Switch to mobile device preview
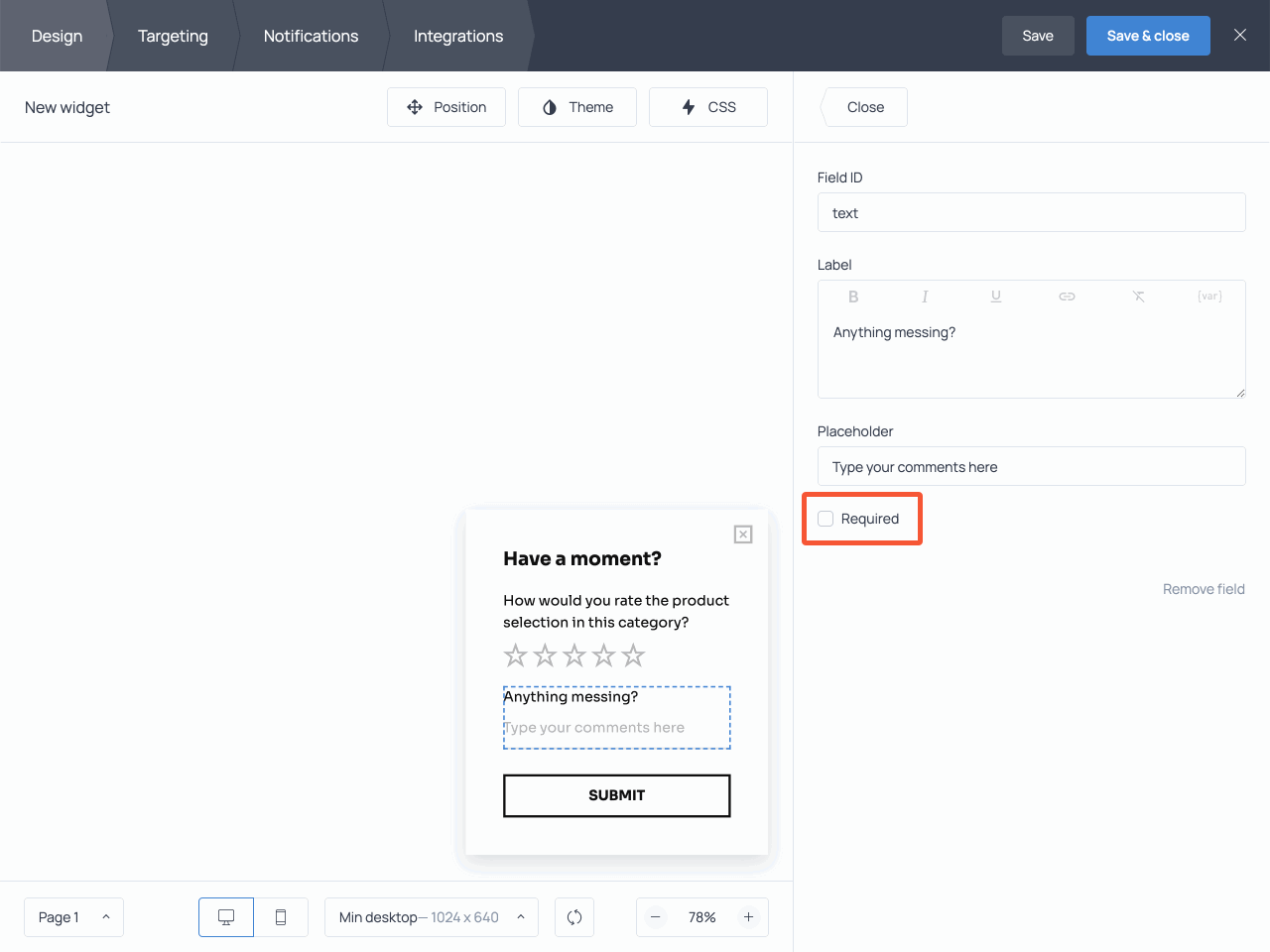 pyautogui.click(x=281, y=917)
